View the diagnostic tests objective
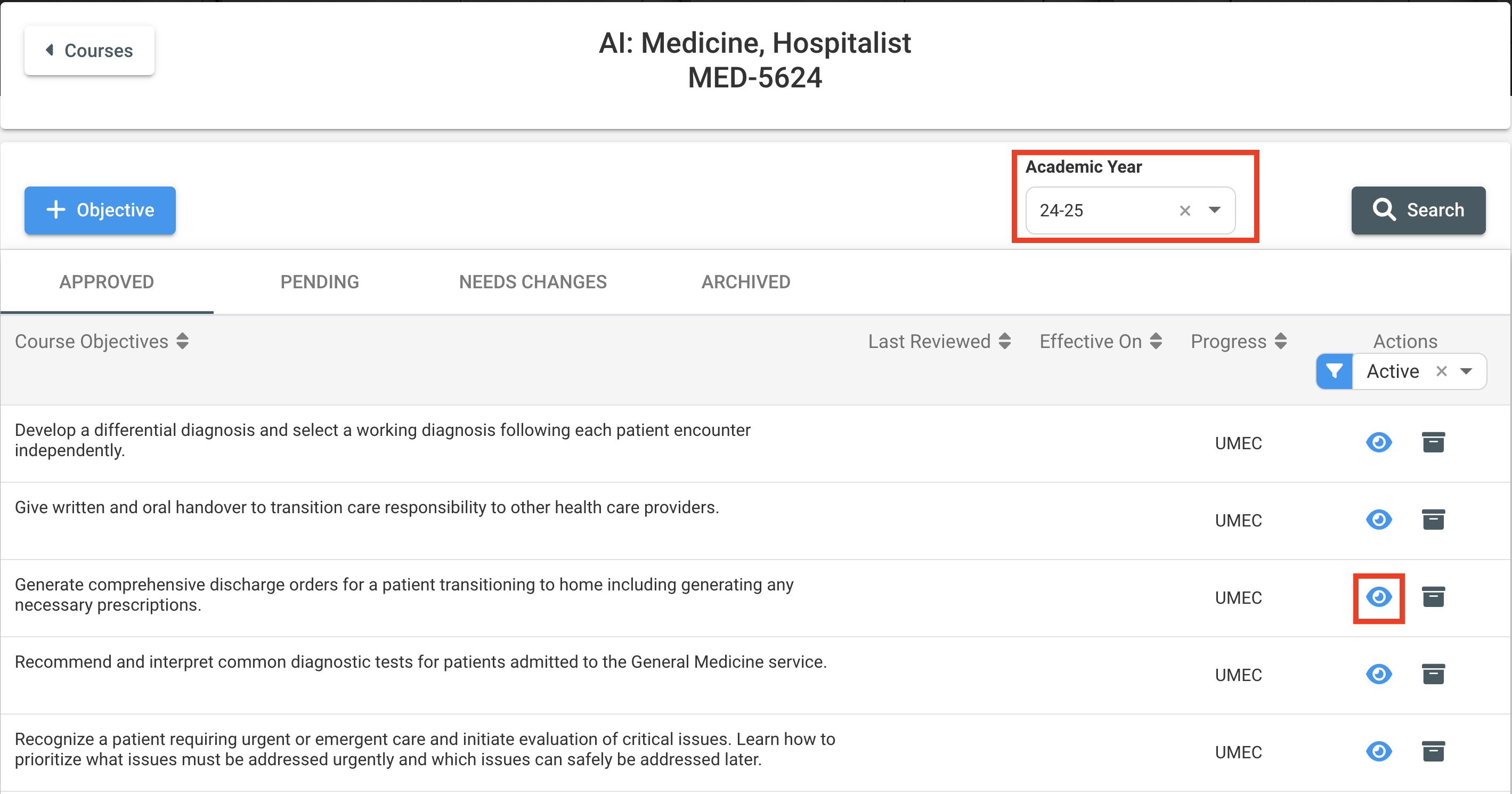The image size is (1512, 794). coord(1379,674)
